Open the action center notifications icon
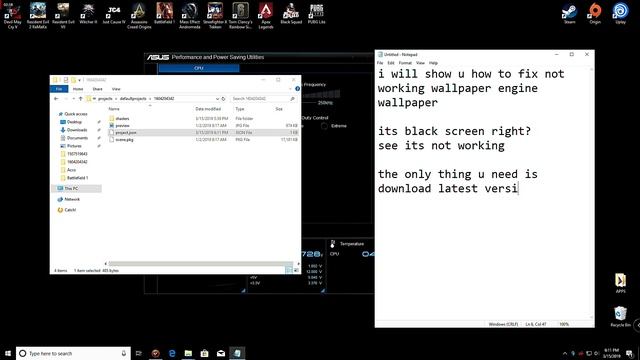The width and height of the screenshot is (640, 360). click(630, 353)
